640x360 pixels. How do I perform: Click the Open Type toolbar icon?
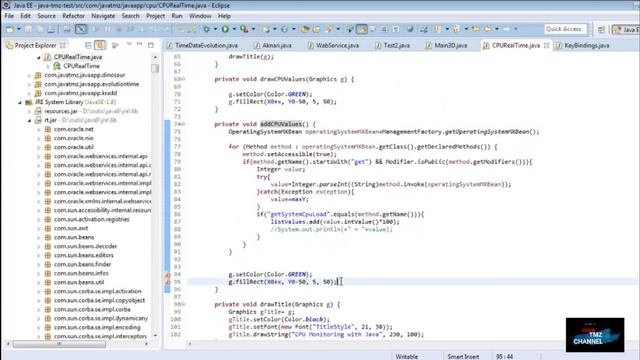pos(305,29)
